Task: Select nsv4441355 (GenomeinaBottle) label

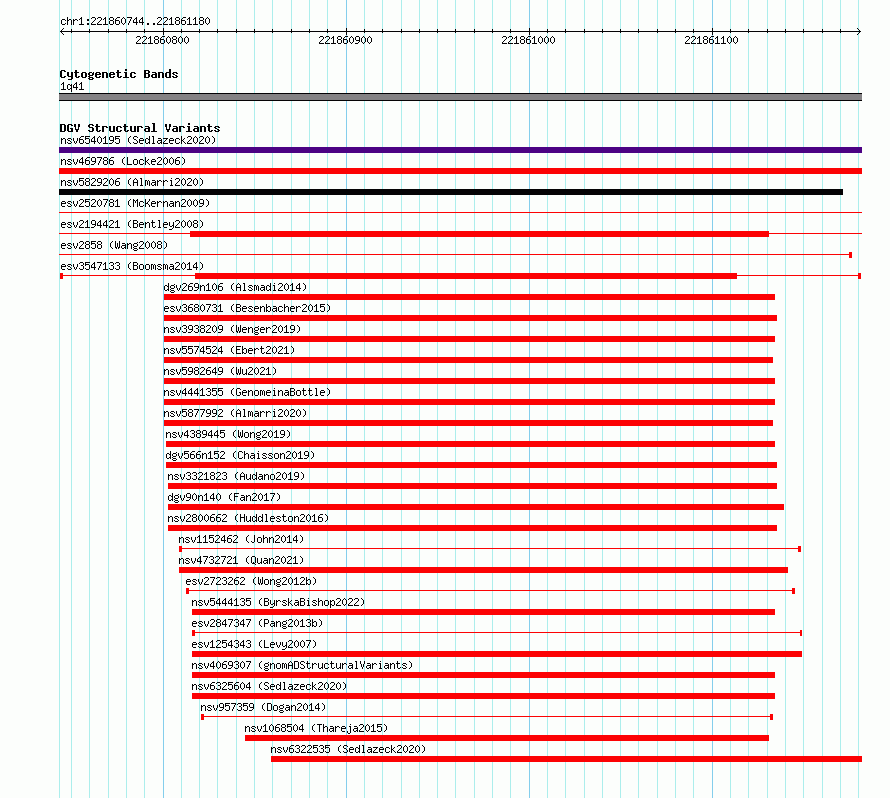Action: (x=247, y=392)
